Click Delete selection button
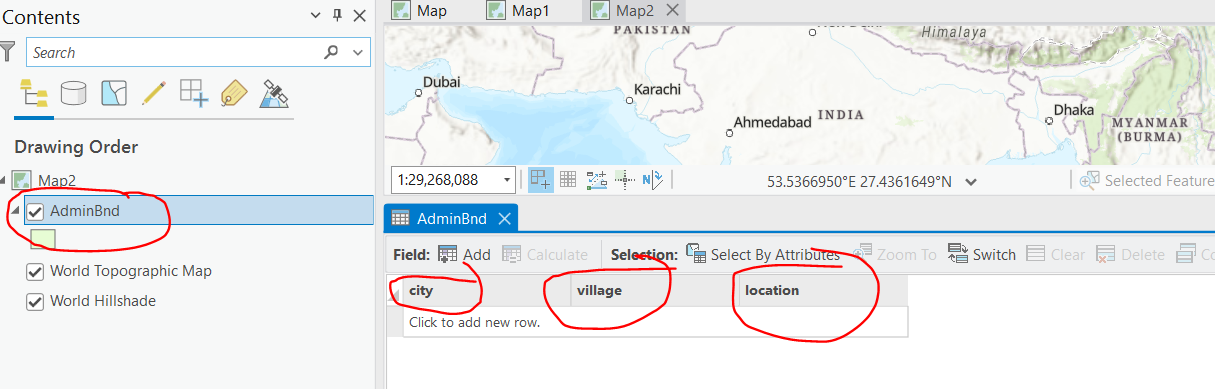 [x=1131, y=255]
